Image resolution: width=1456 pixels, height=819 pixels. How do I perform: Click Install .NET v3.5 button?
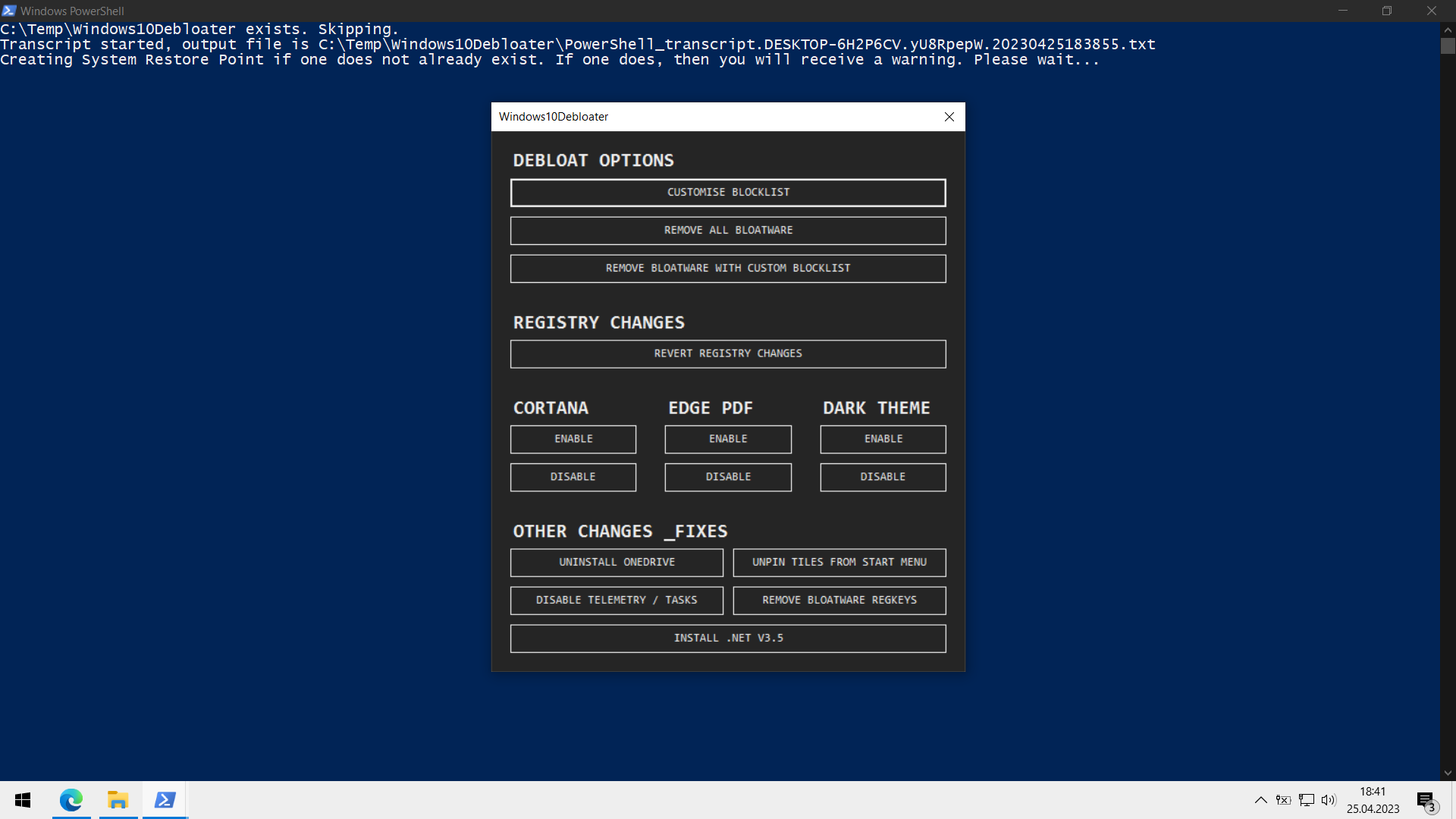click(728, 639)
